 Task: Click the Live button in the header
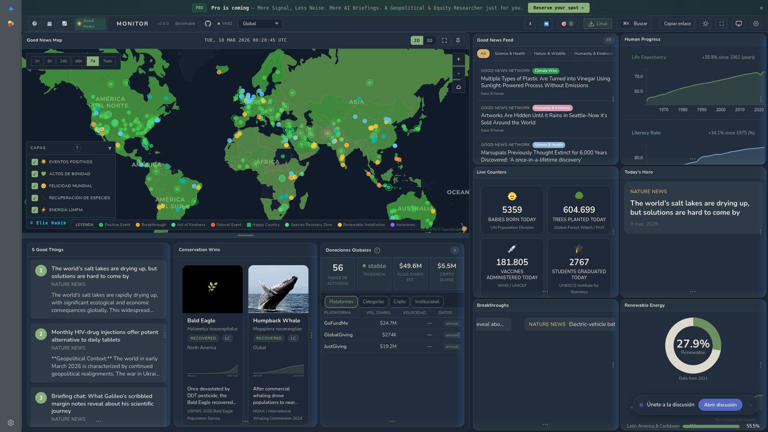coord(598,24)
